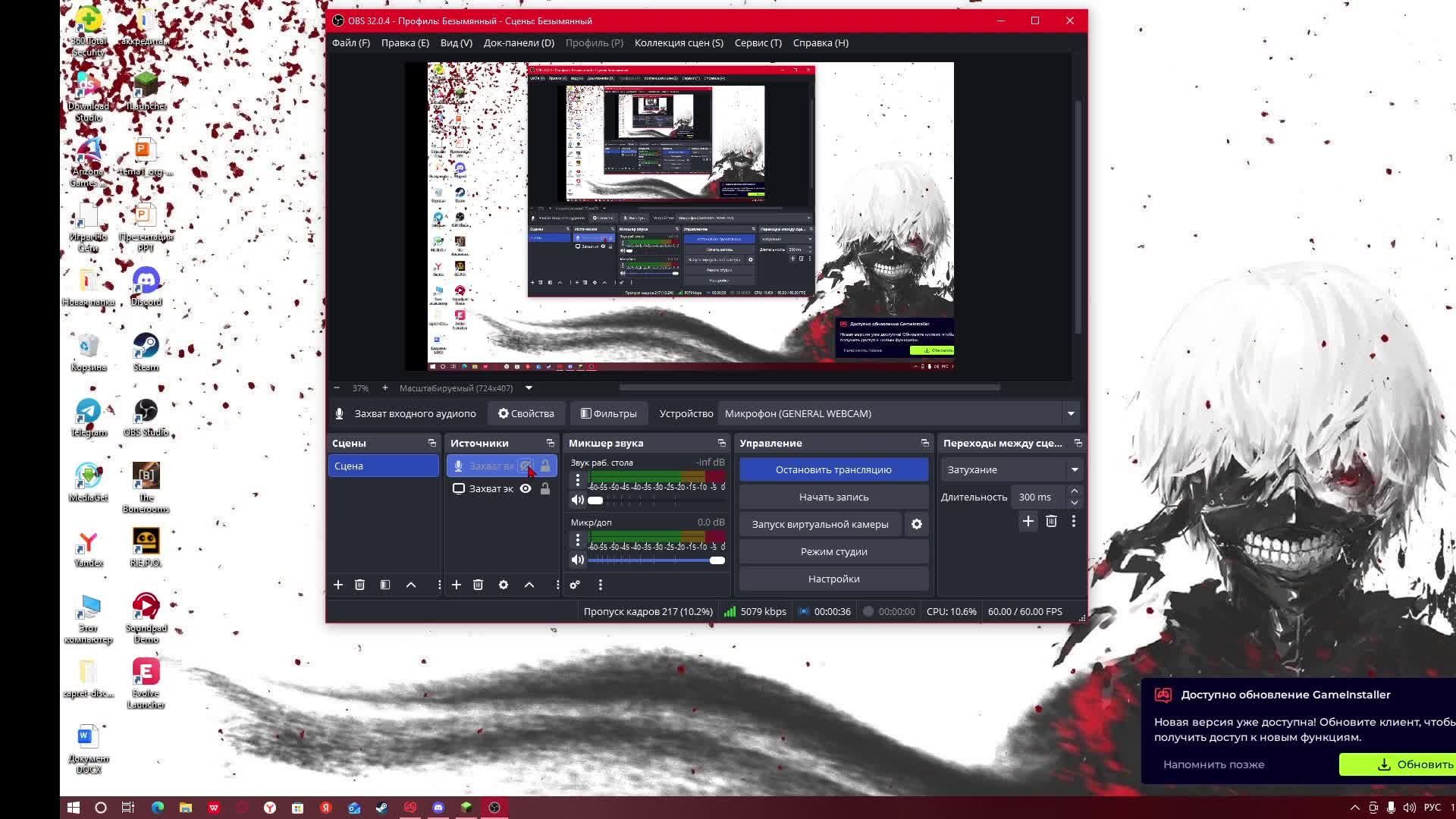Open preview scaling dropdown arrow
Viewport: 1456px width, 819px height.
pos(529,388)
